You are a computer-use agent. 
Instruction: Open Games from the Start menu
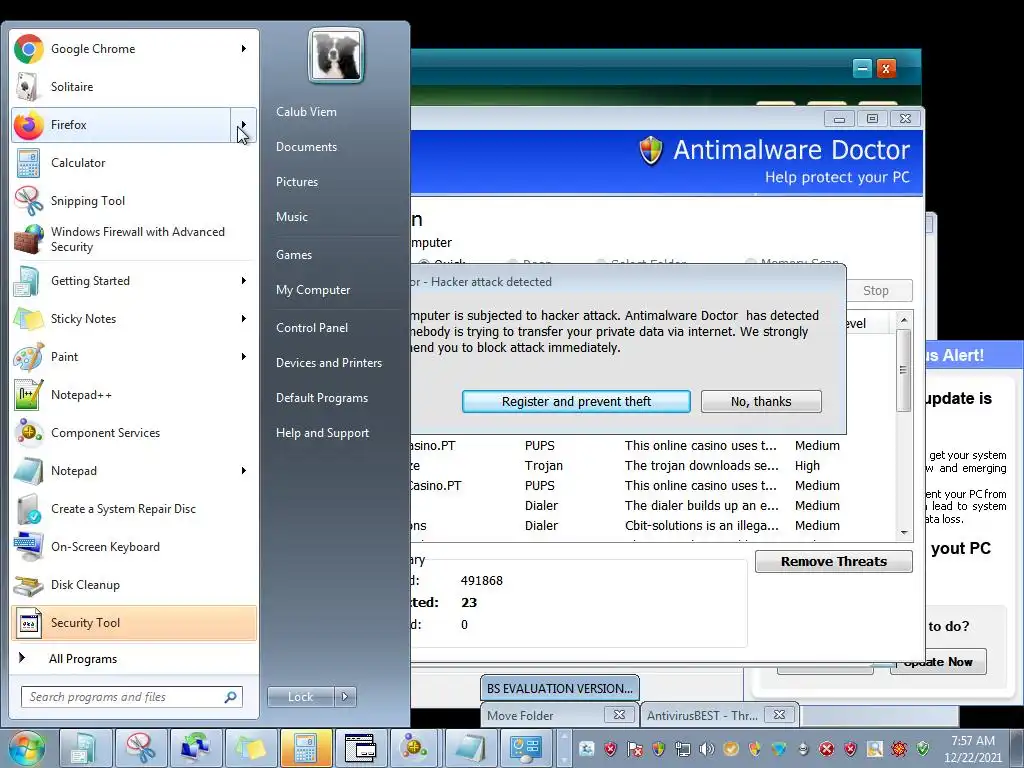[294, 255]
